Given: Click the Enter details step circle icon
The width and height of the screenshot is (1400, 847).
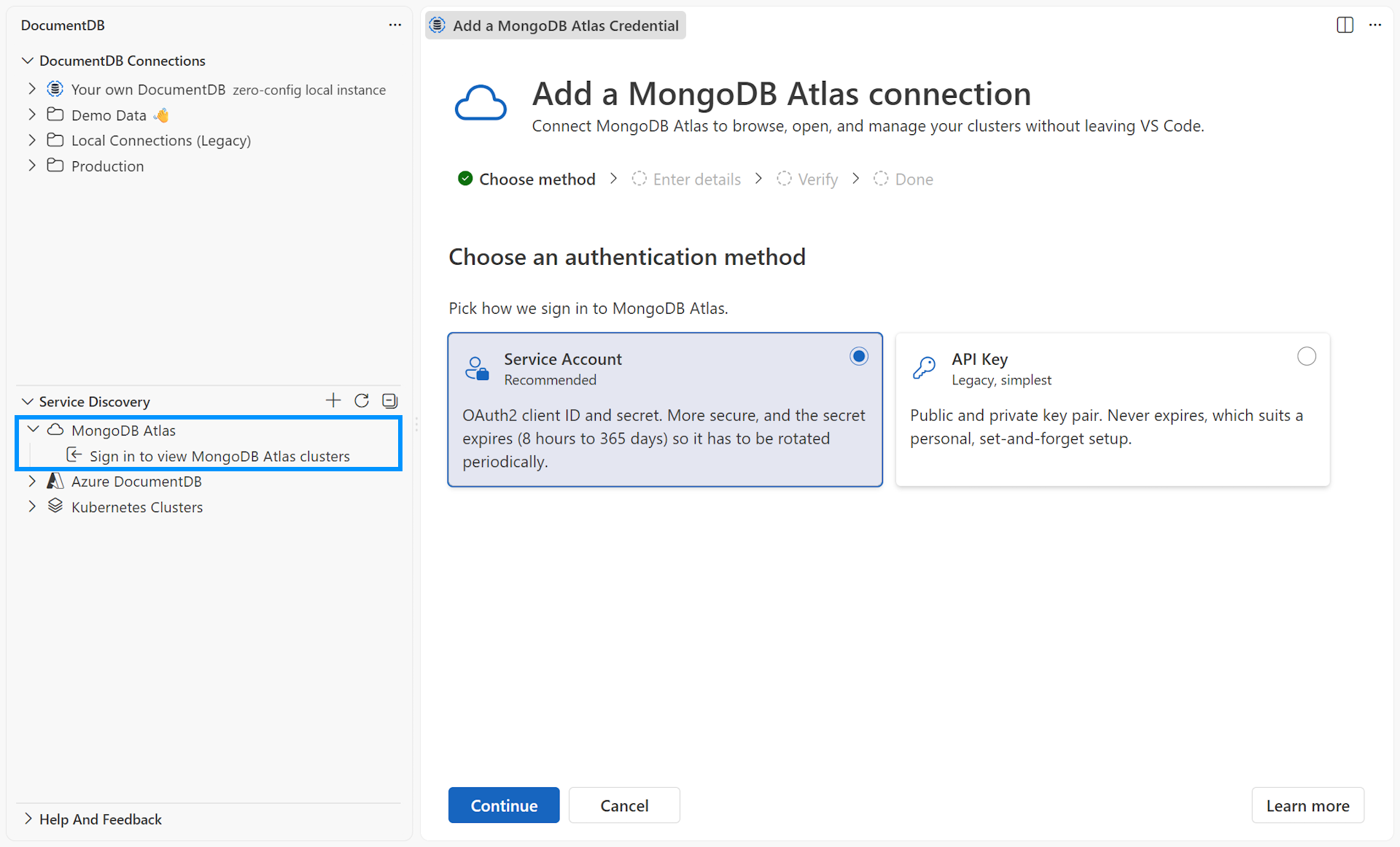Looking at the screenshot, I should click(639, 179).
